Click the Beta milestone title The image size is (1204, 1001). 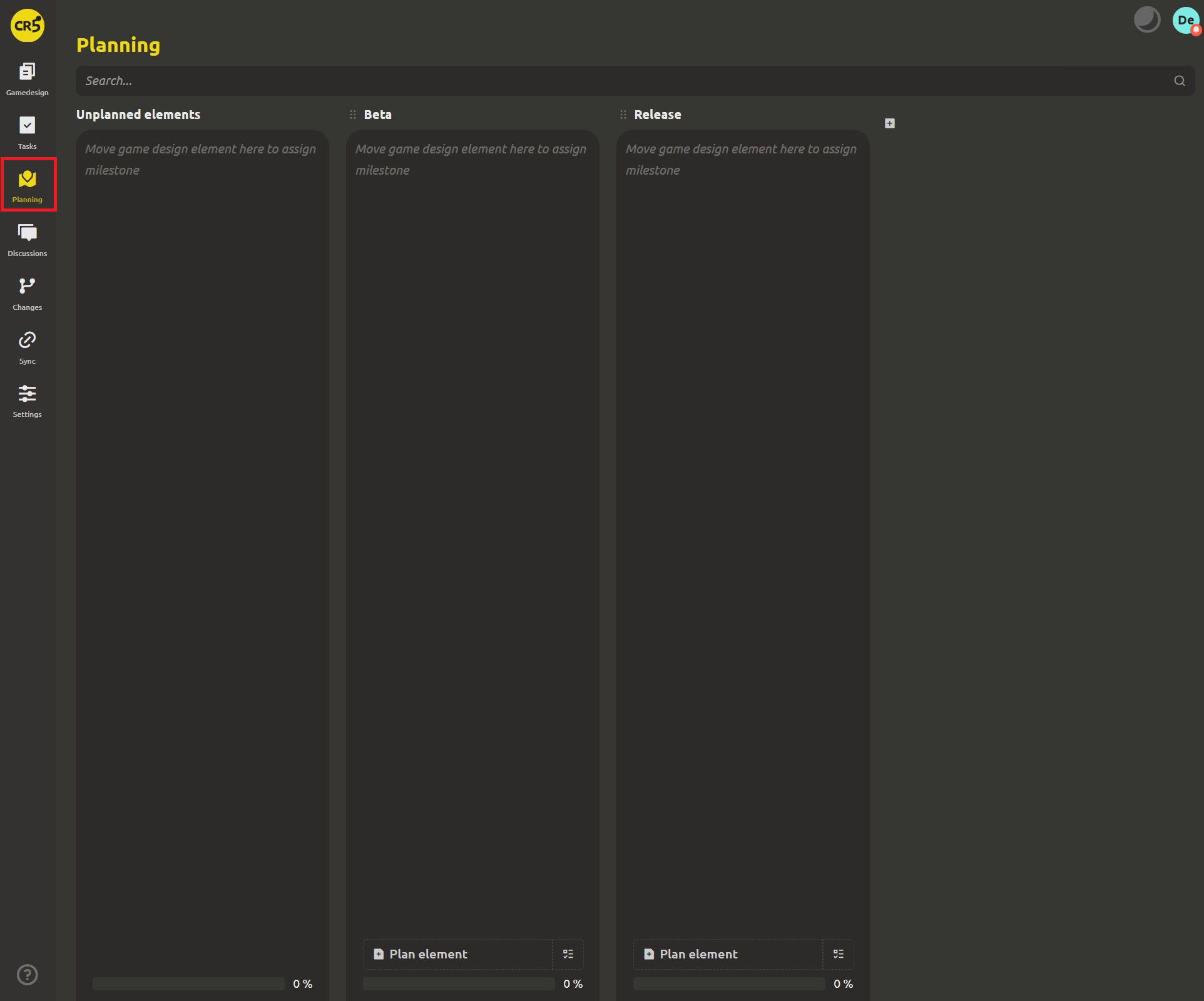coord(378,115)
